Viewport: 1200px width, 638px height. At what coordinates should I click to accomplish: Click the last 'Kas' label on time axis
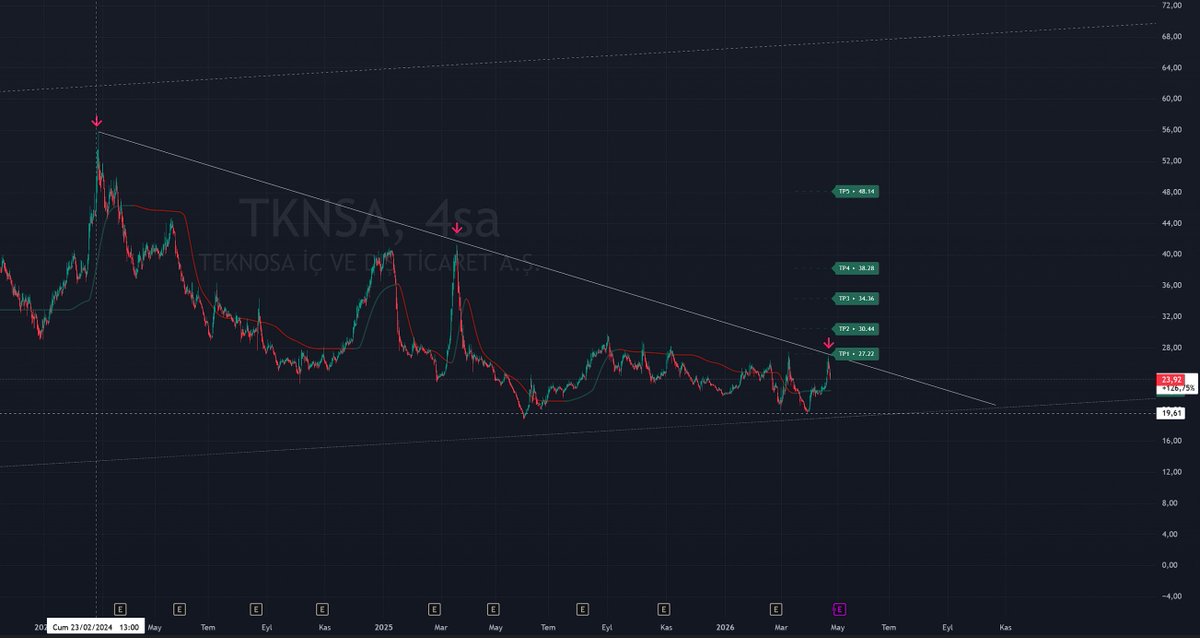(x=1005, y=628)
